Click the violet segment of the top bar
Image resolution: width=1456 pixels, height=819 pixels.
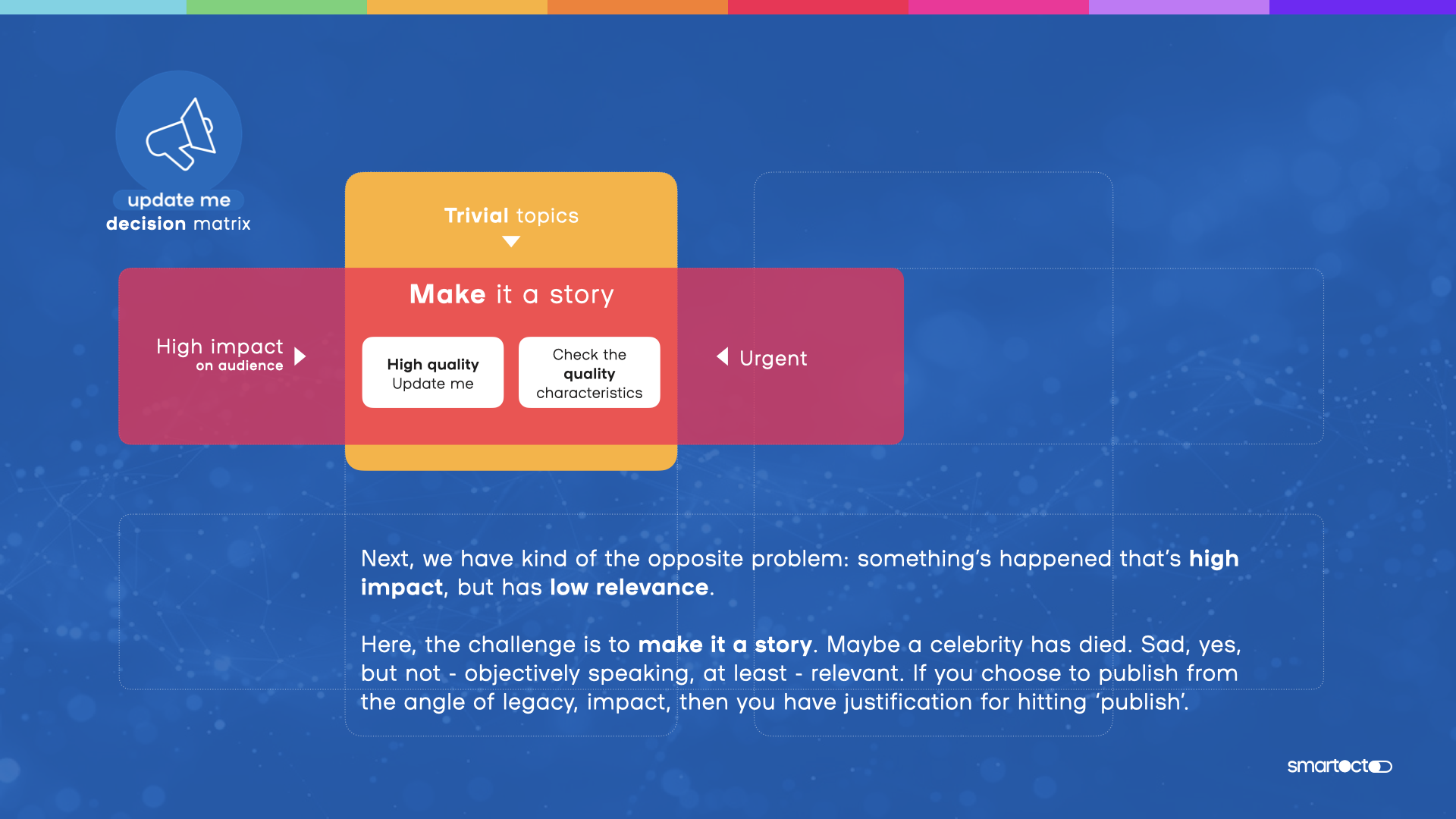click(x=1362, y=7)
